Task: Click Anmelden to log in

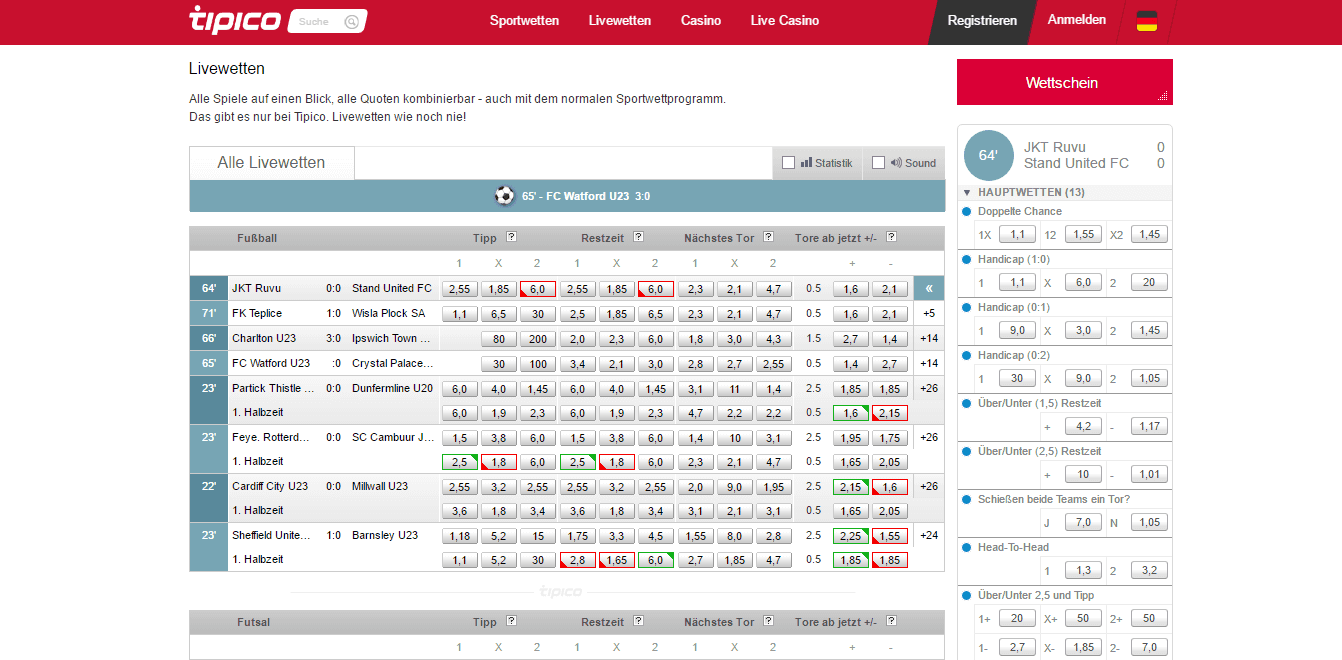Action: click(x=1077, y=20)
